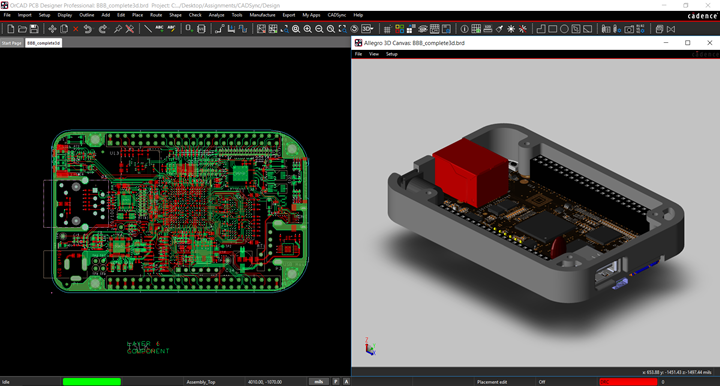
Task: Click the Show Element info (i) icon
Action: coord(465,29)
